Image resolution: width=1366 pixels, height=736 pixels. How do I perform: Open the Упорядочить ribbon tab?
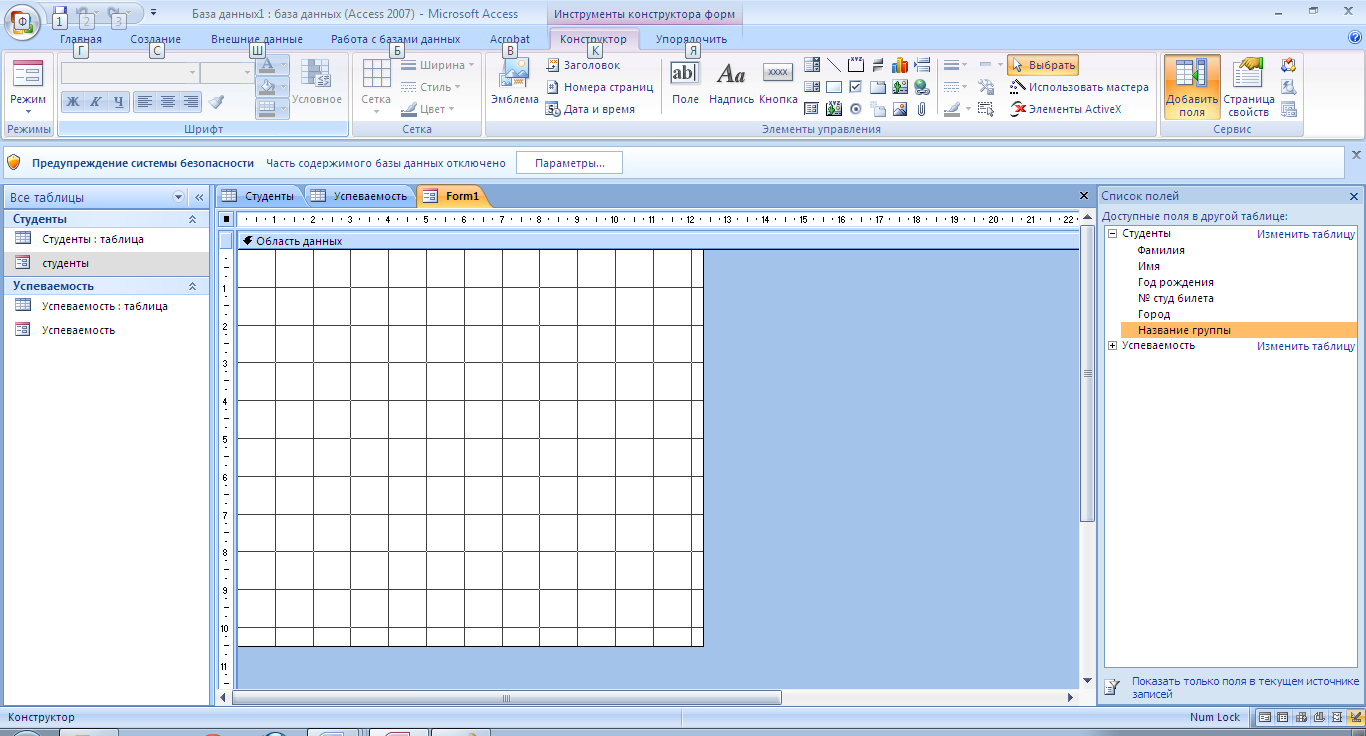pos(691,39)
